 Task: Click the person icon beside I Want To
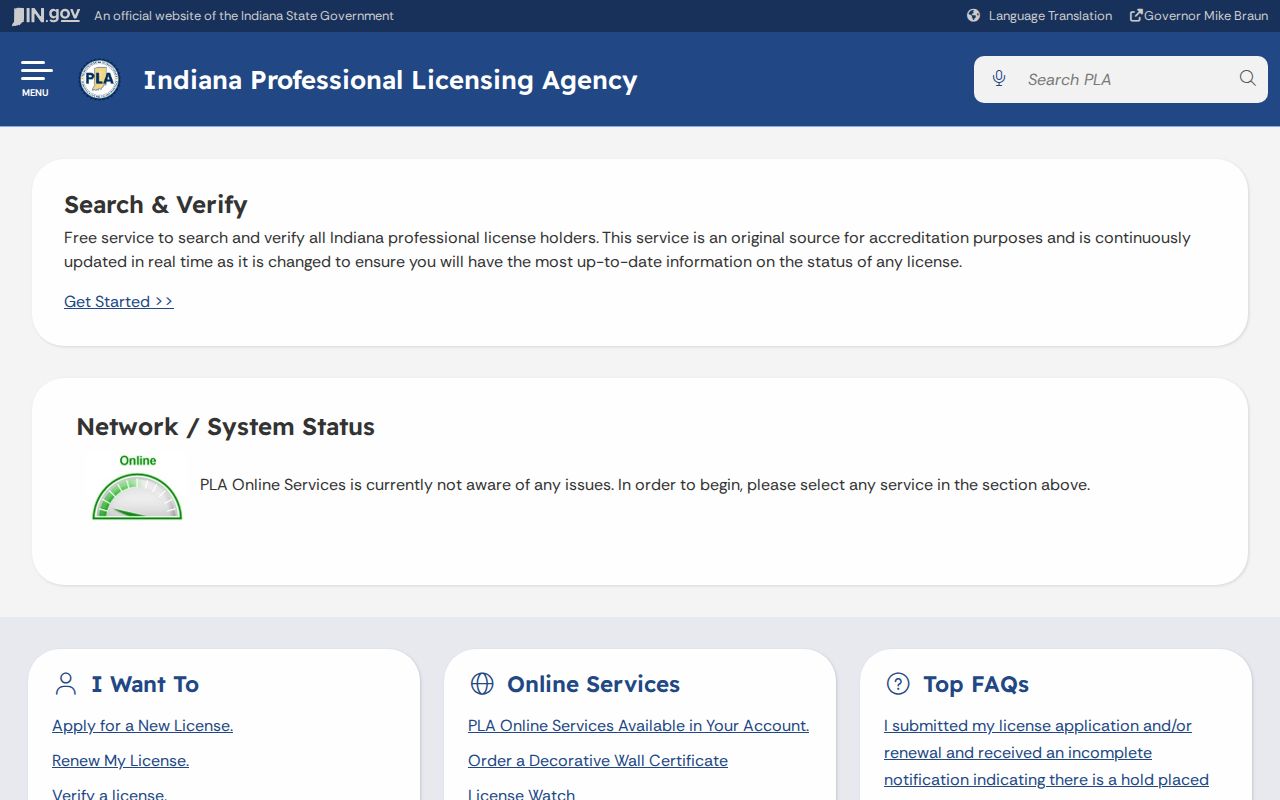(66, 684)
